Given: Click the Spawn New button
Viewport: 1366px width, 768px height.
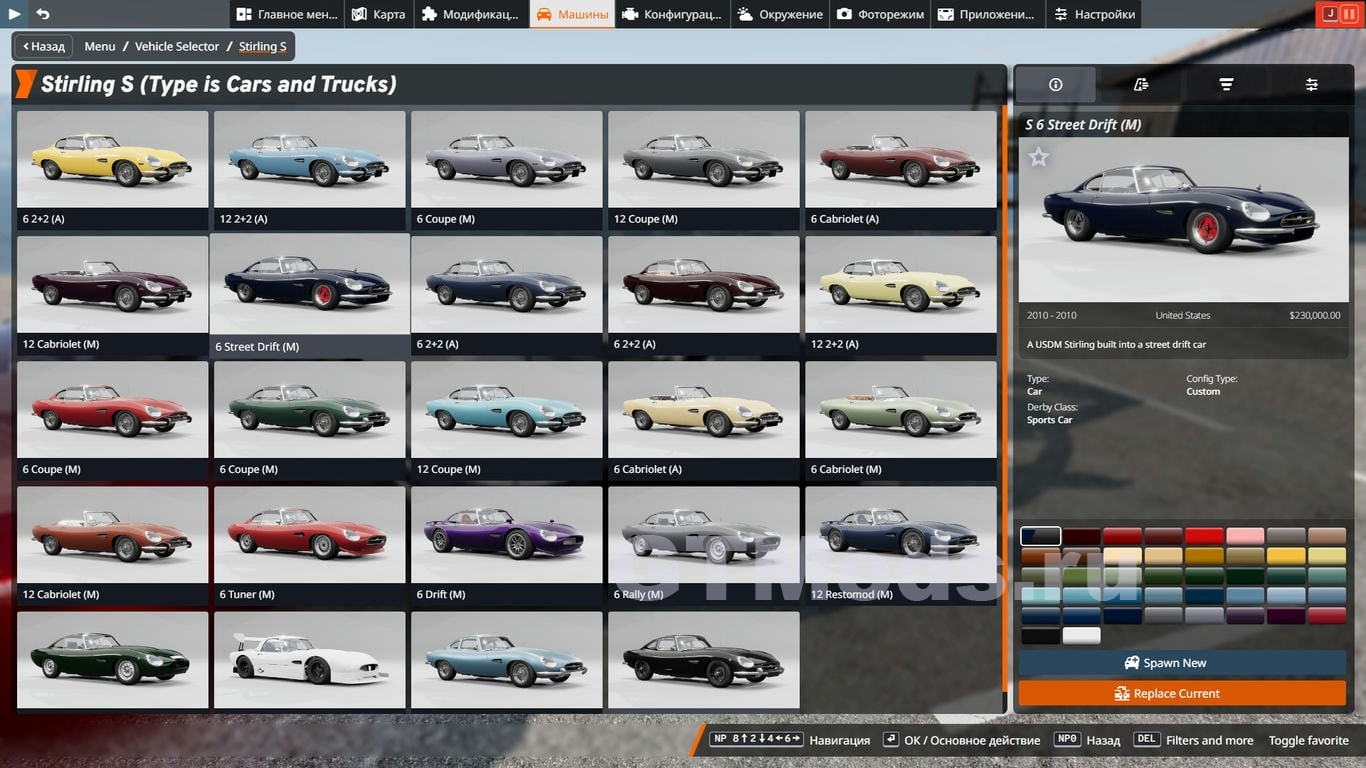Looking at the screenshot, I should coord(1182,663).
